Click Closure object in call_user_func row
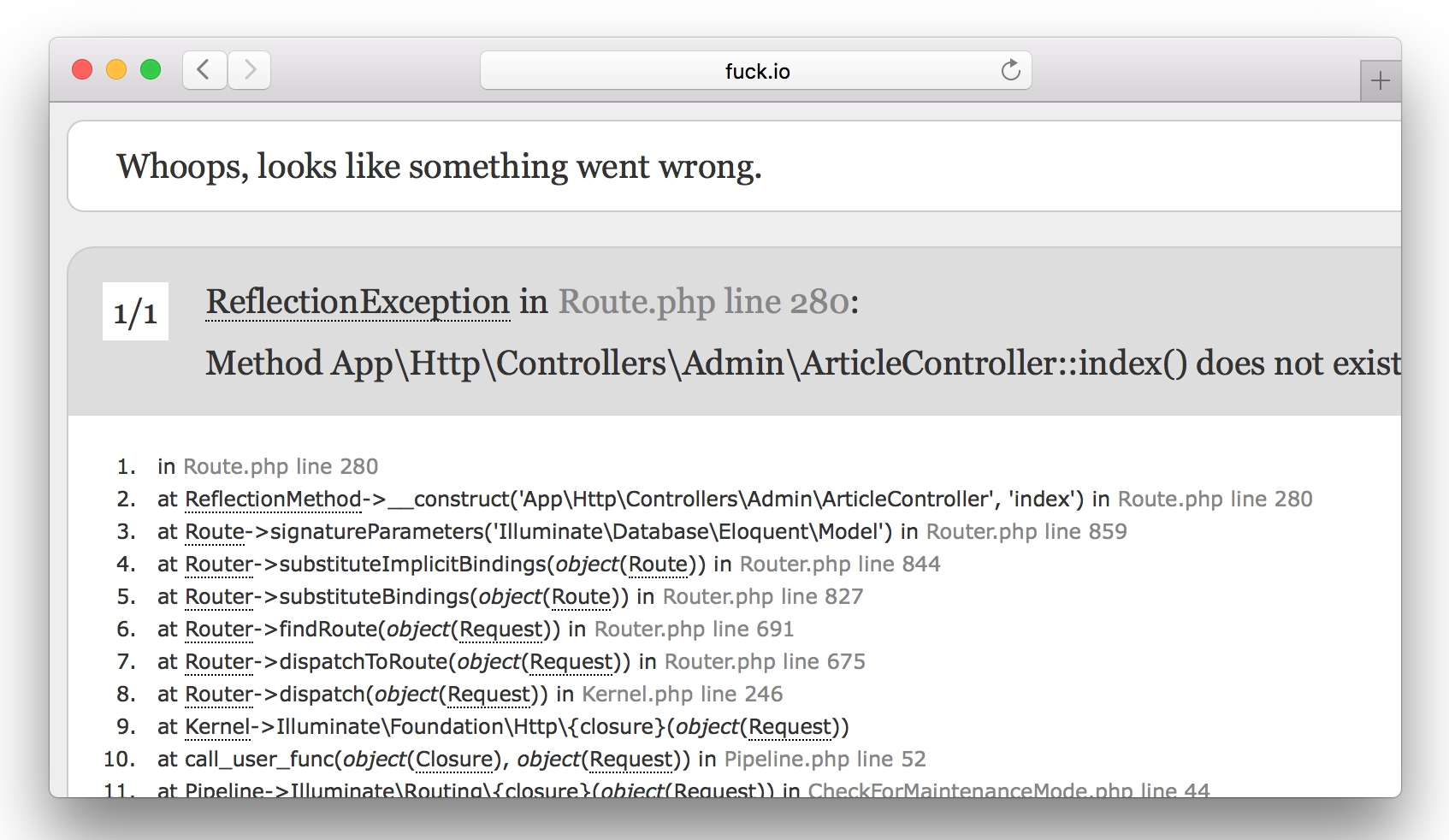 pyautogui.click(x=455, y=759)
